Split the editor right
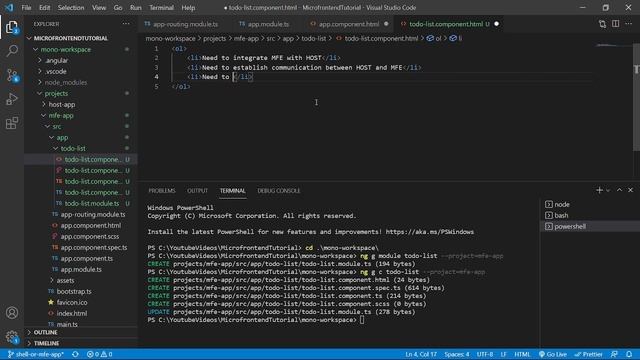640x360 pixels. 615,24
